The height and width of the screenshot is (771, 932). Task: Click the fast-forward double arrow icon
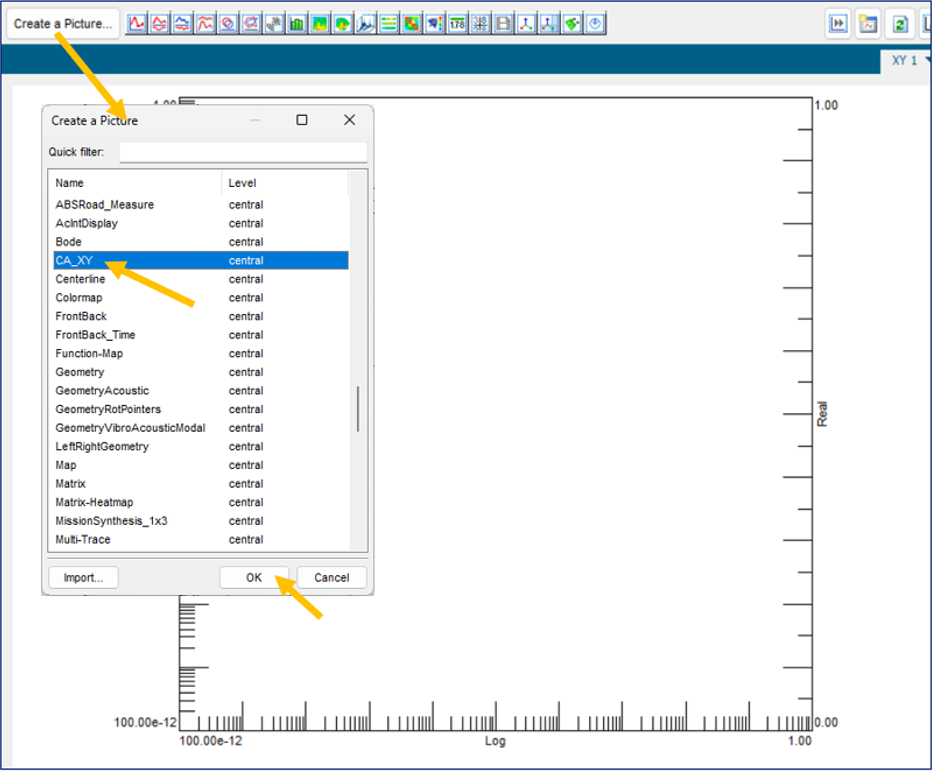point(838,24)
